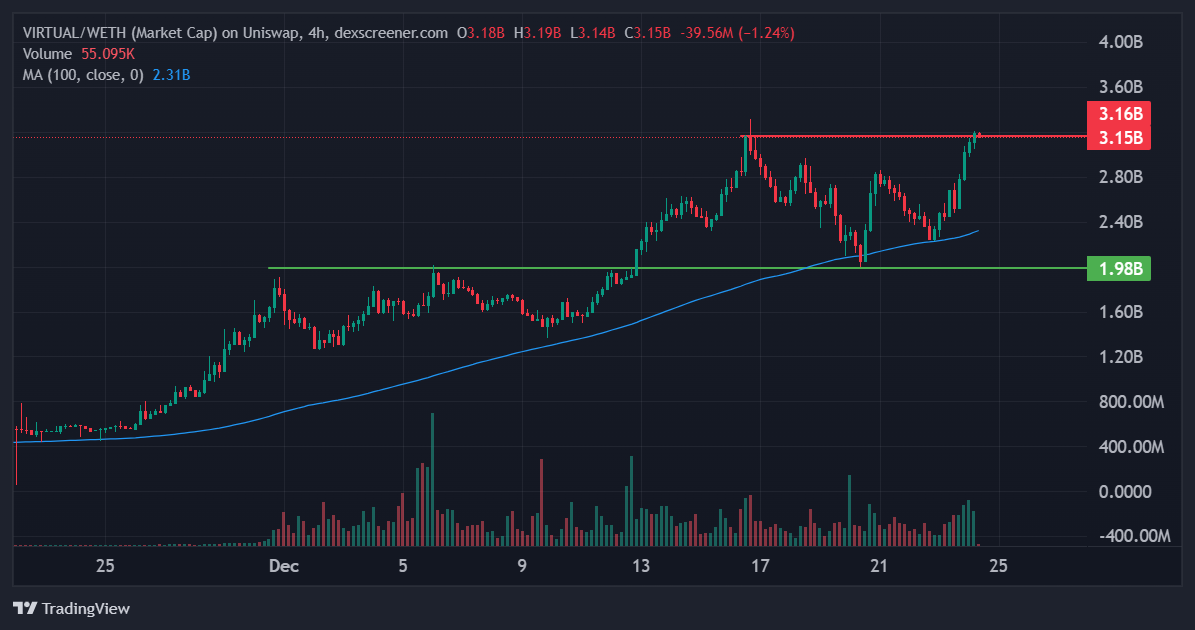Click the green 1.98B price label
The image size is (1195, 630).
(1120, 268)
